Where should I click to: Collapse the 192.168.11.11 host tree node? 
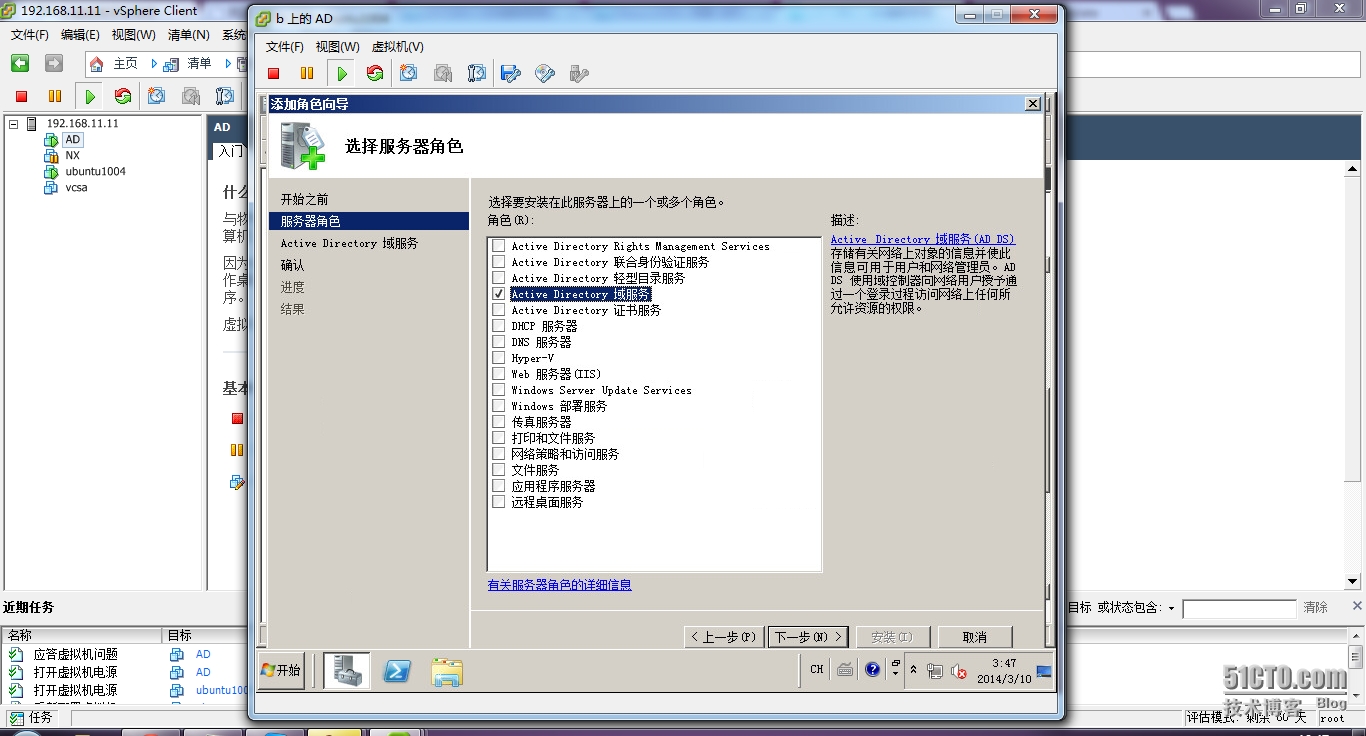(x=14, y=124)
